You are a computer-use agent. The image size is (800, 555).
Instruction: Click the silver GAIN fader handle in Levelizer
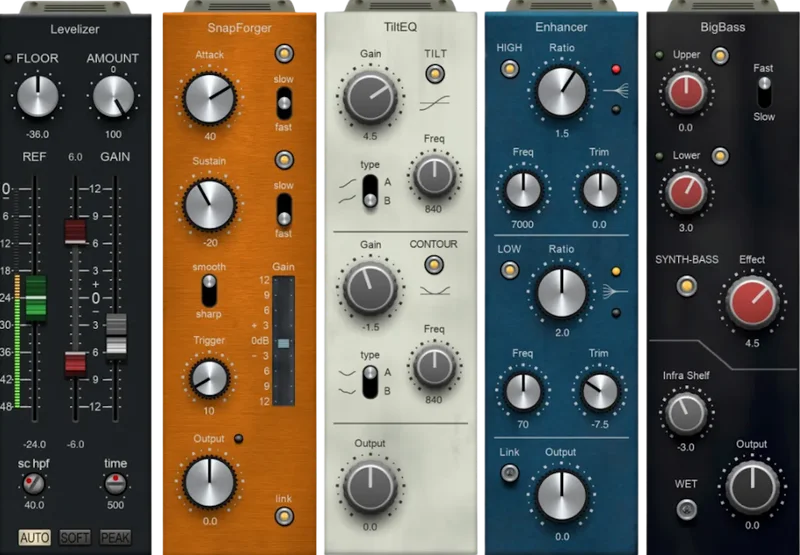116,336
